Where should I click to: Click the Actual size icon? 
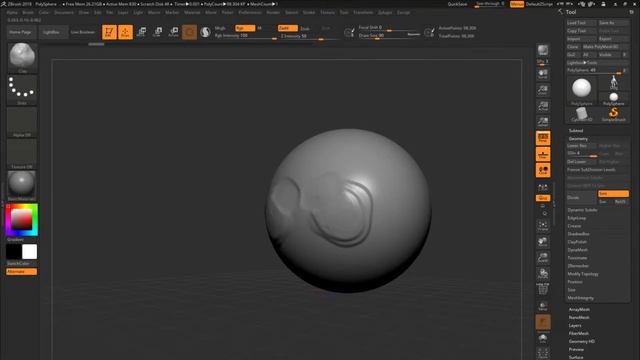coord(543,106)
